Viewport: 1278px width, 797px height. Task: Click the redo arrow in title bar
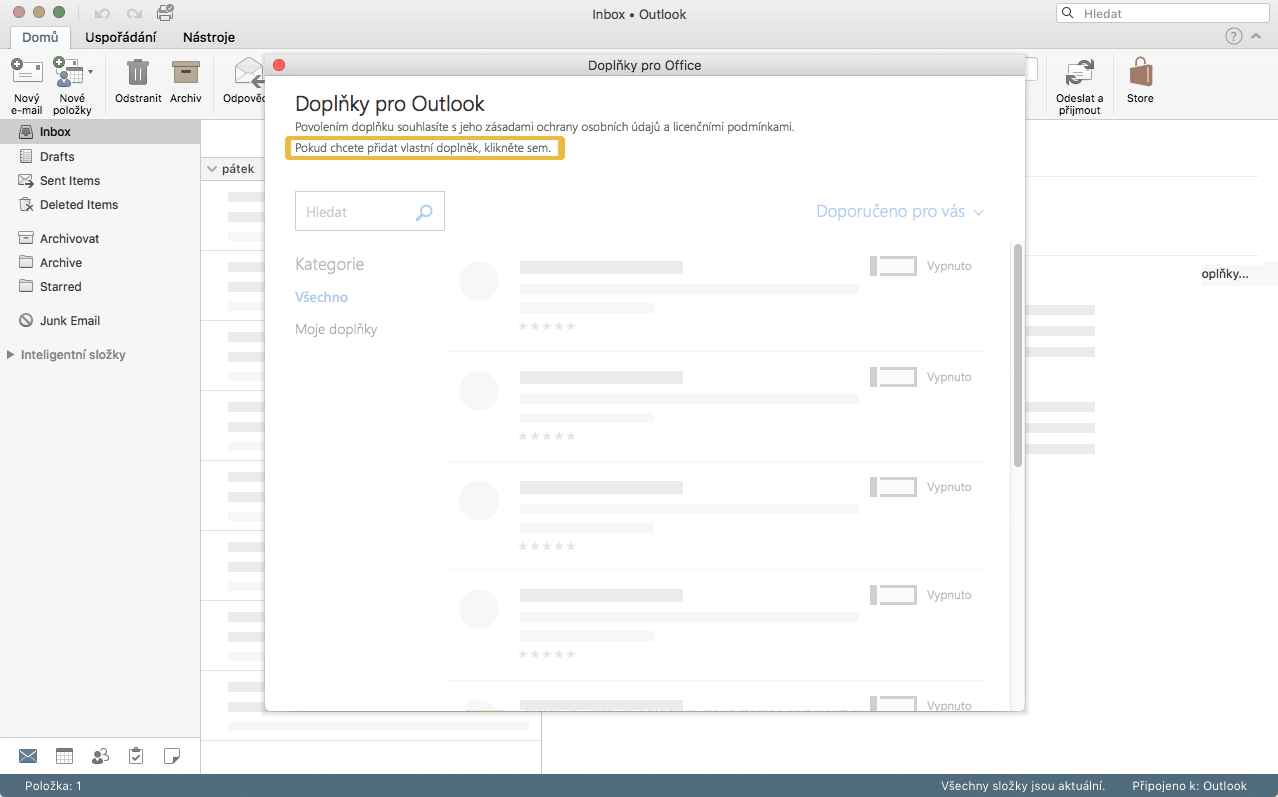pyautogui.click(x=134, y=14)
